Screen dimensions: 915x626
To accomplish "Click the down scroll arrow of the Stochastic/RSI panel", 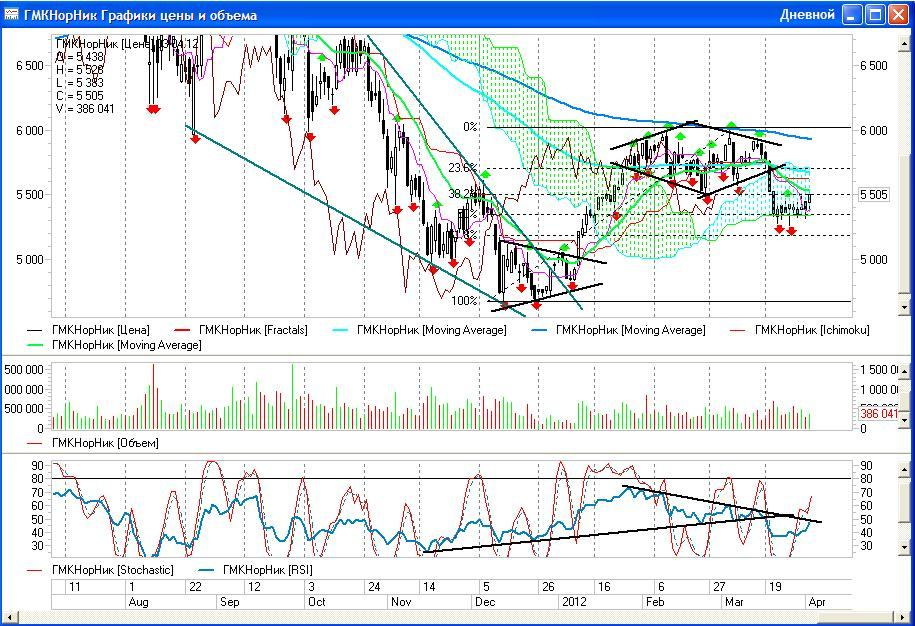I will point(904,548).
